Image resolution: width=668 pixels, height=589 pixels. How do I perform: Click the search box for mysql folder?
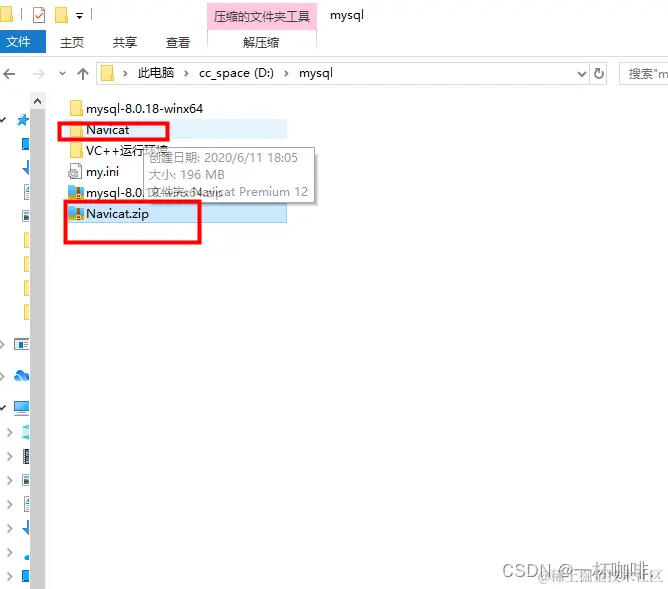(644, 74)
